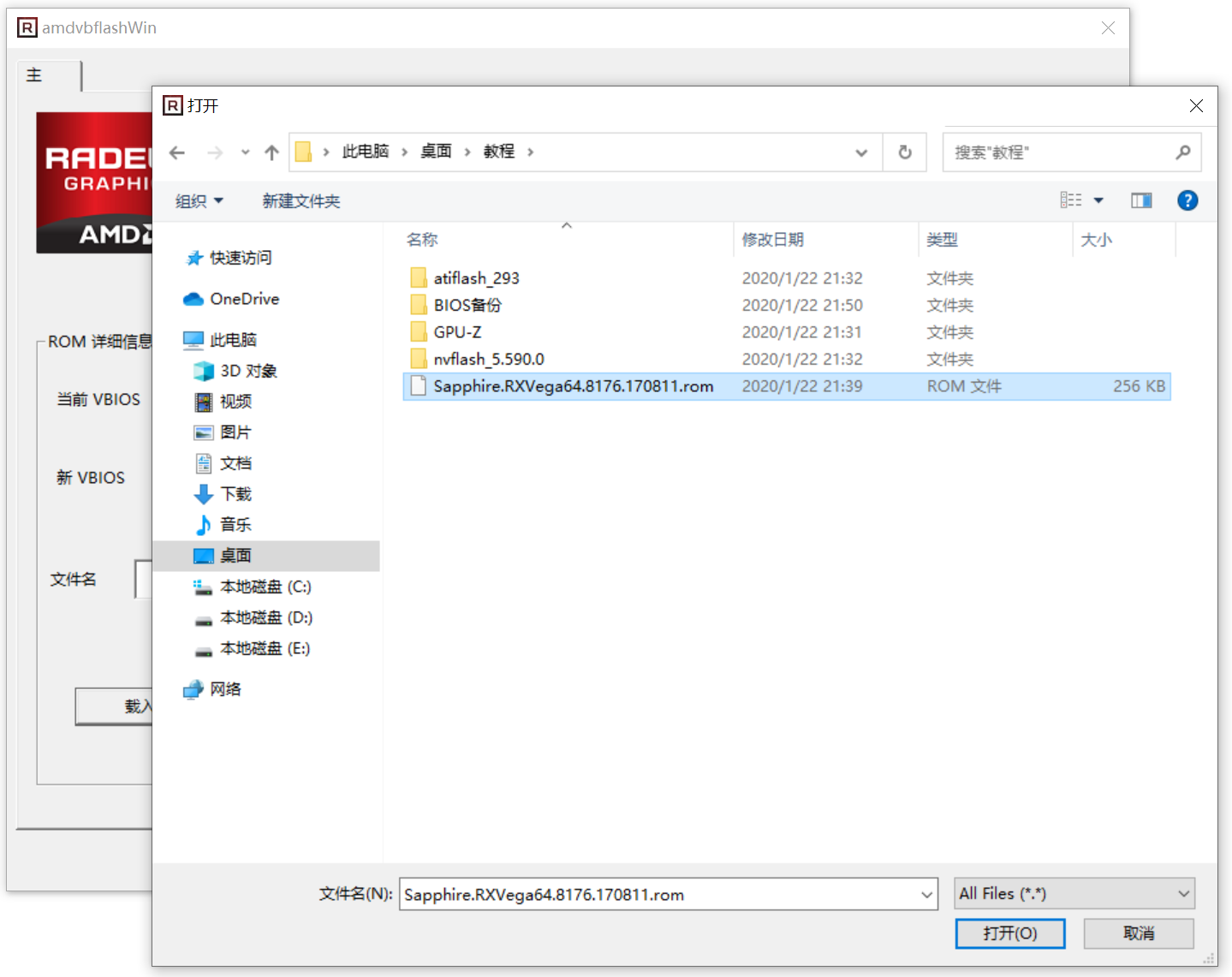1232x977 pixels.
Task: Open 3D 对象 folder in sidebar
Action: (x=235, y=371)
